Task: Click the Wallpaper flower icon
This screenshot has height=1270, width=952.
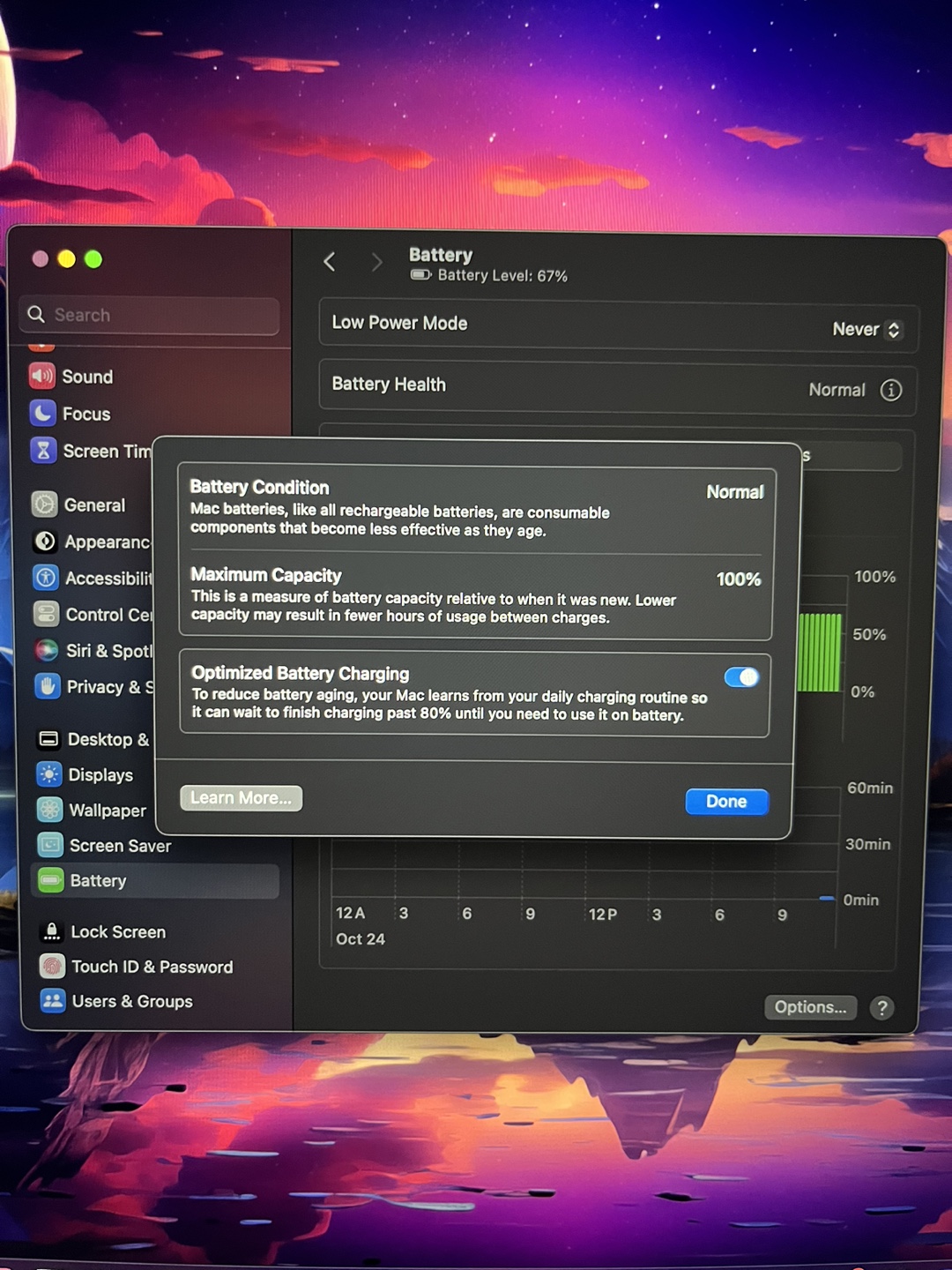Action: [50, 810]
